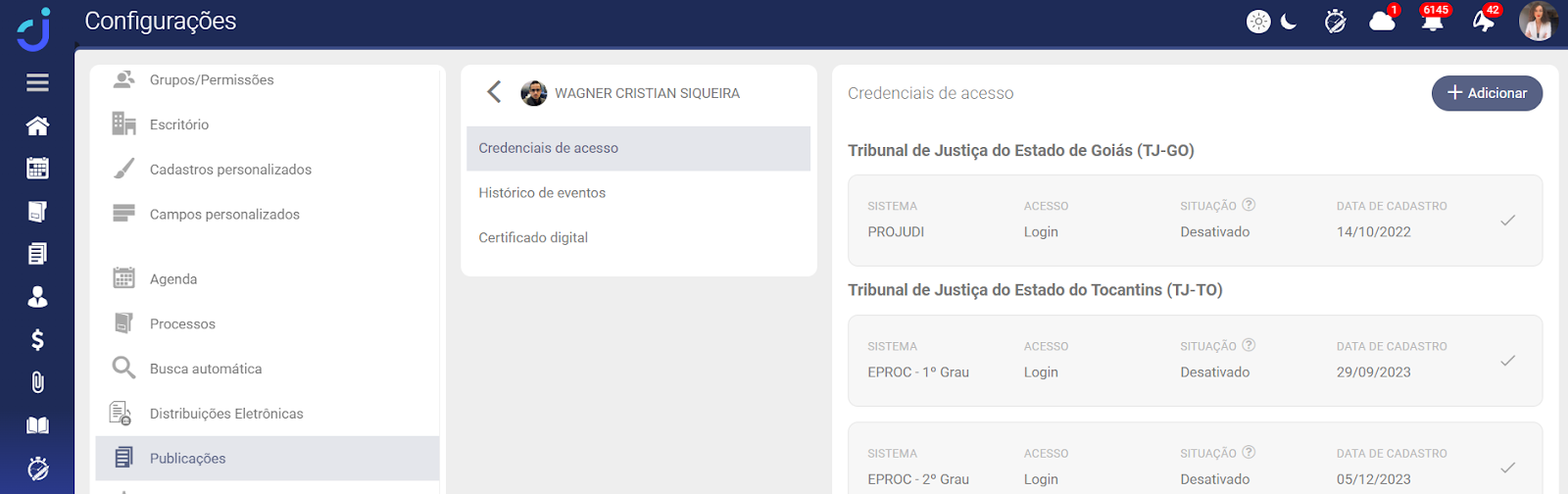Open Distribuições Eletrônicas settings

(x=226, y=414)
